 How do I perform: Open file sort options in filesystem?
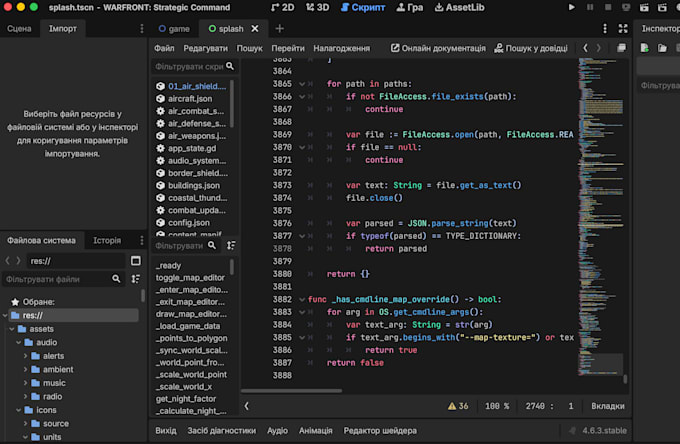click(136, 279)
